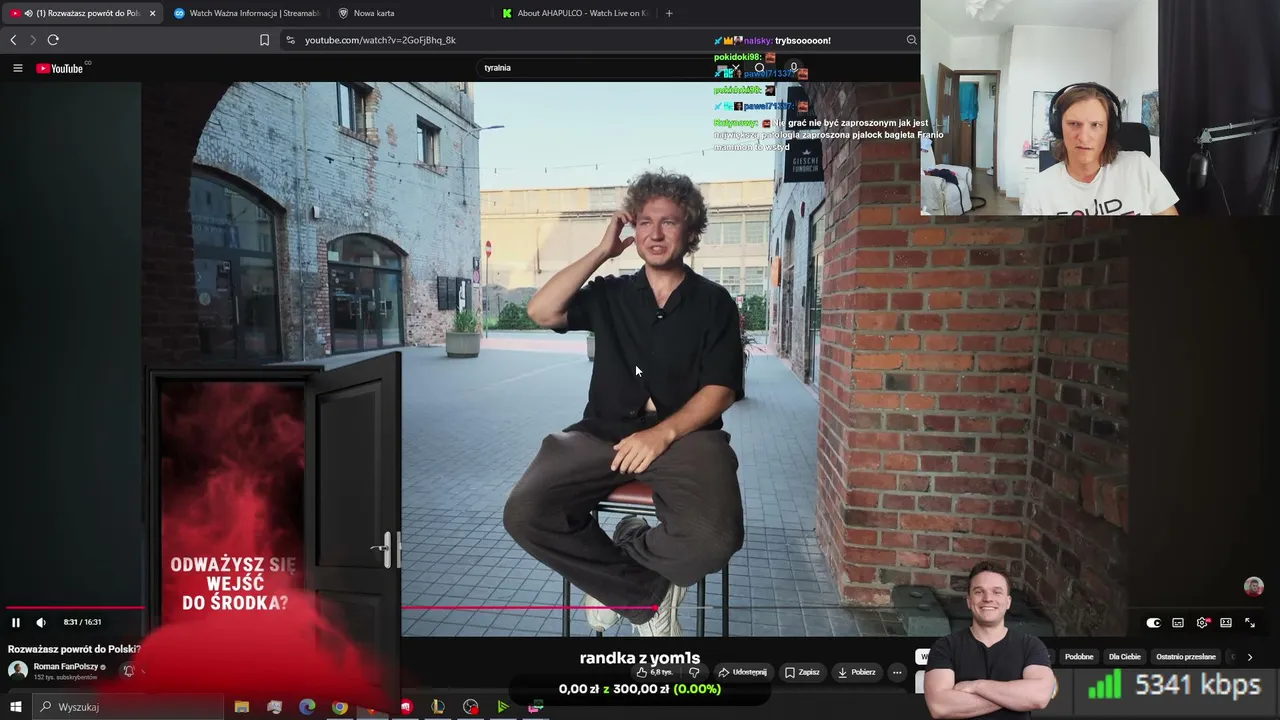Launch Microsoft Edge from the taskbar
This screenshot has width=1280, height=720.
pos(307,707)
